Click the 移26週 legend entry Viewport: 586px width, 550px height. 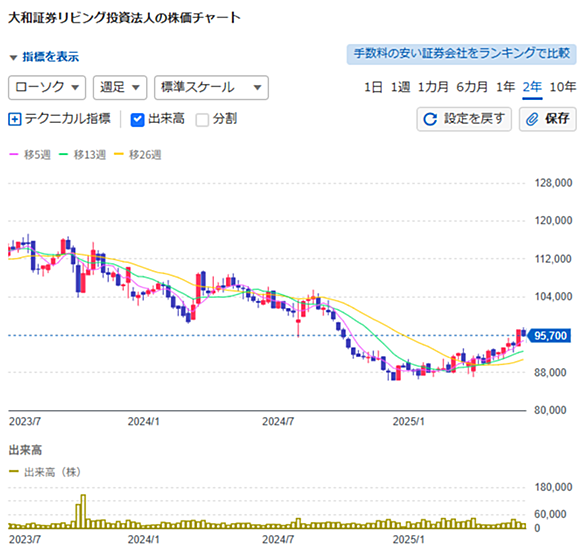pos(138,155)
